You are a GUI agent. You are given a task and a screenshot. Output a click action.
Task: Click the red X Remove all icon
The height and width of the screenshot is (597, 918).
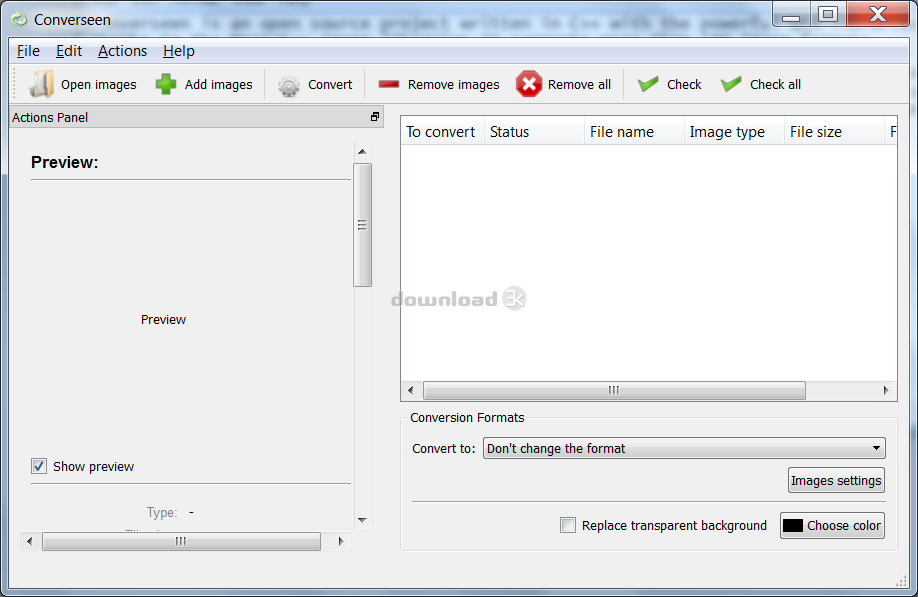coord(529,84)
